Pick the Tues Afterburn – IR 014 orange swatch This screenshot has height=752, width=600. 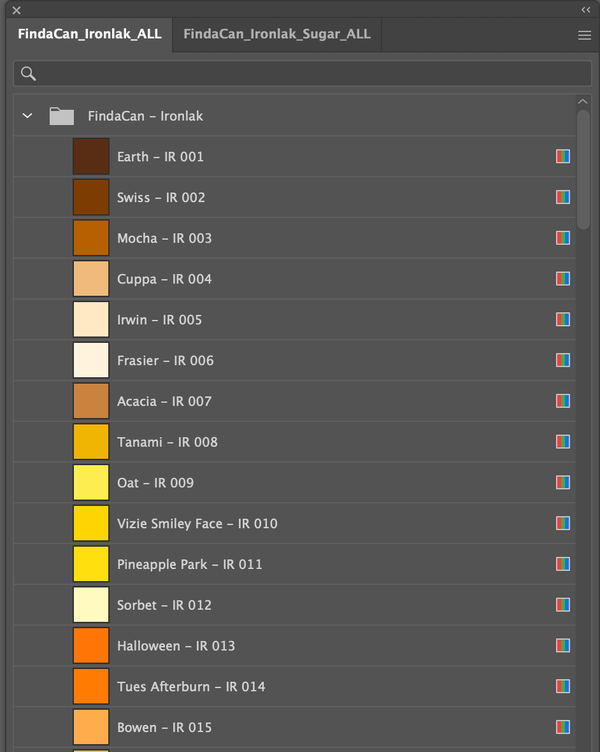(x=91, y=687)
